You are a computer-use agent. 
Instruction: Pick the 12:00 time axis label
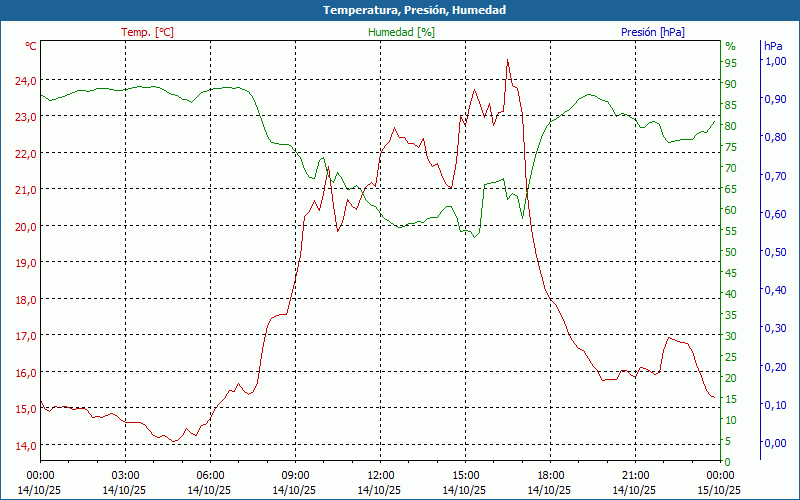pos(381,475)
